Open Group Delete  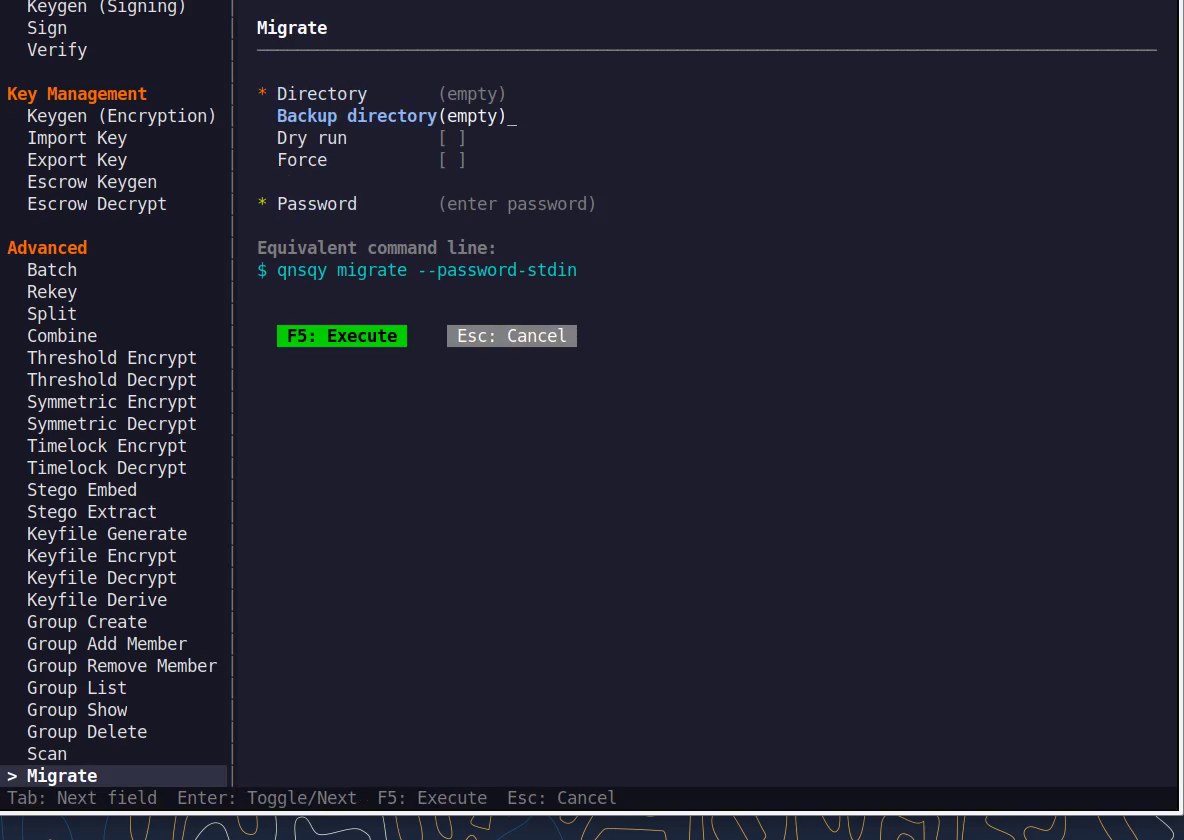(x=87, y=731)
